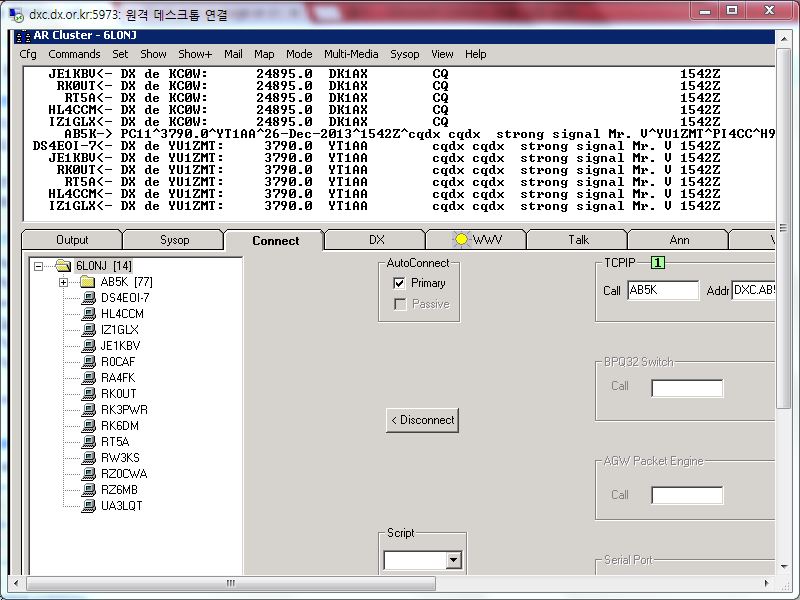Select the AB5K [77] tree label

[126, 282]
